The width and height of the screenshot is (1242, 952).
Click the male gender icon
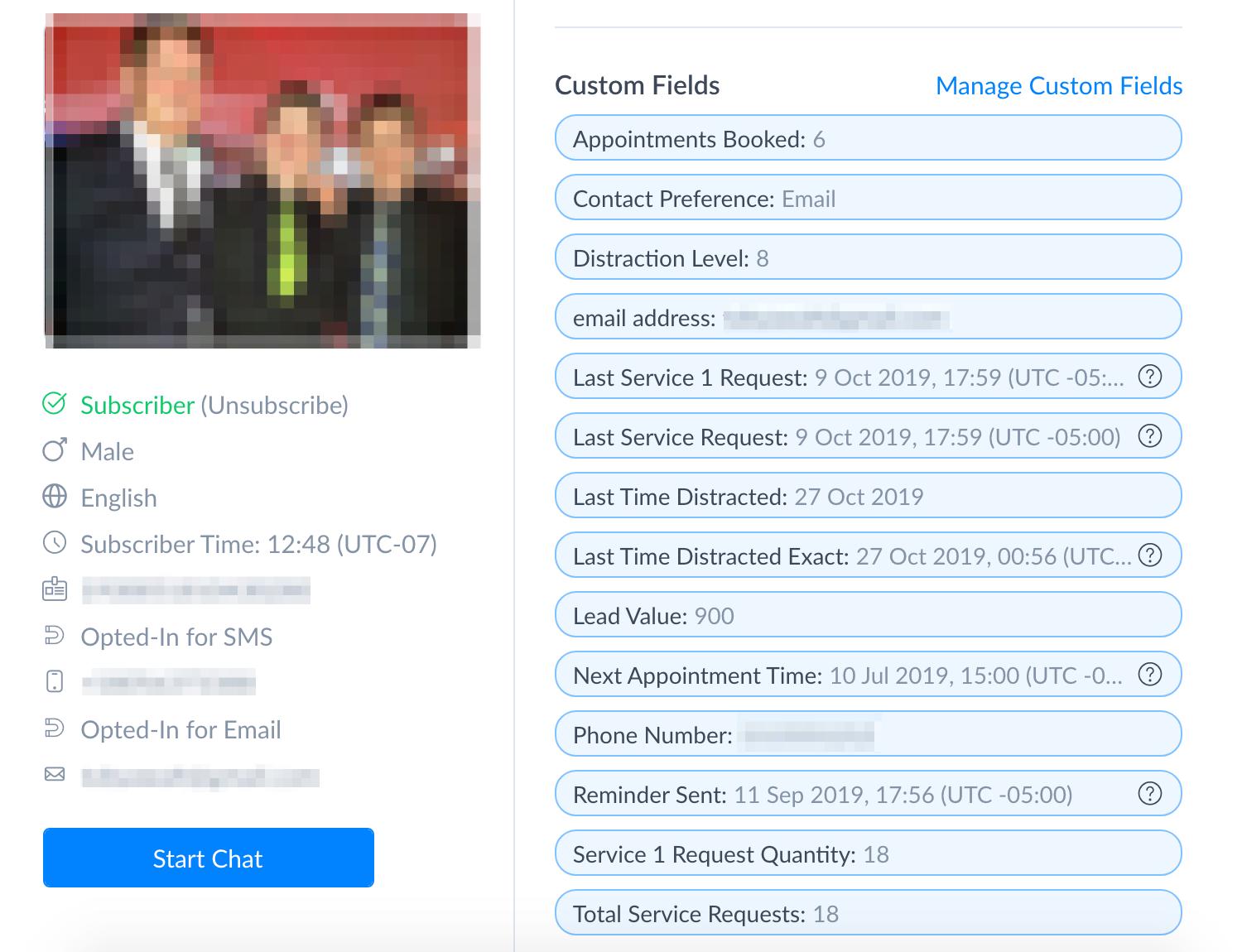[54, 450]
